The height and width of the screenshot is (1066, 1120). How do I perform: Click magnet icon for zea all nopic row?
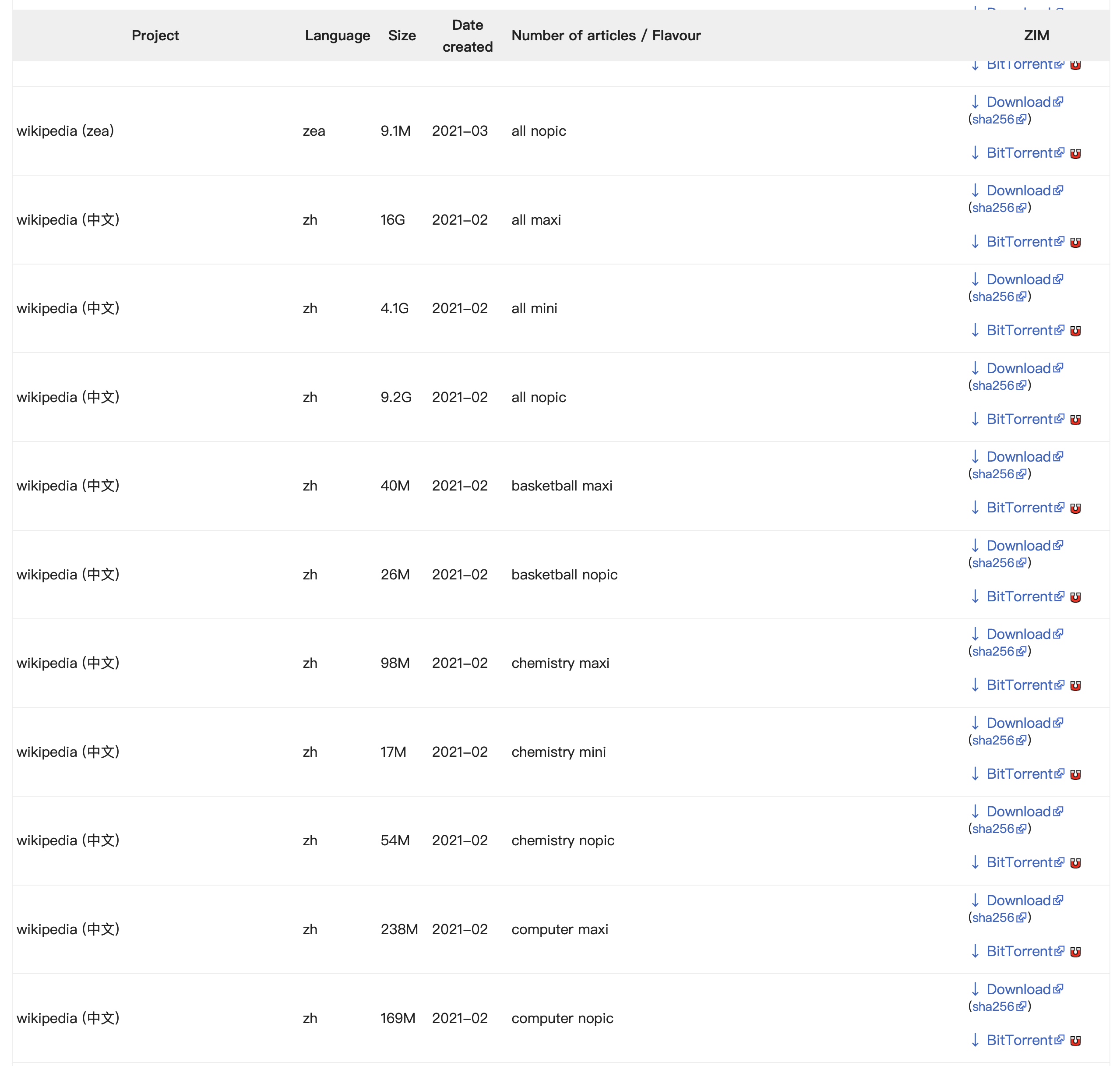click(1075, 153)
